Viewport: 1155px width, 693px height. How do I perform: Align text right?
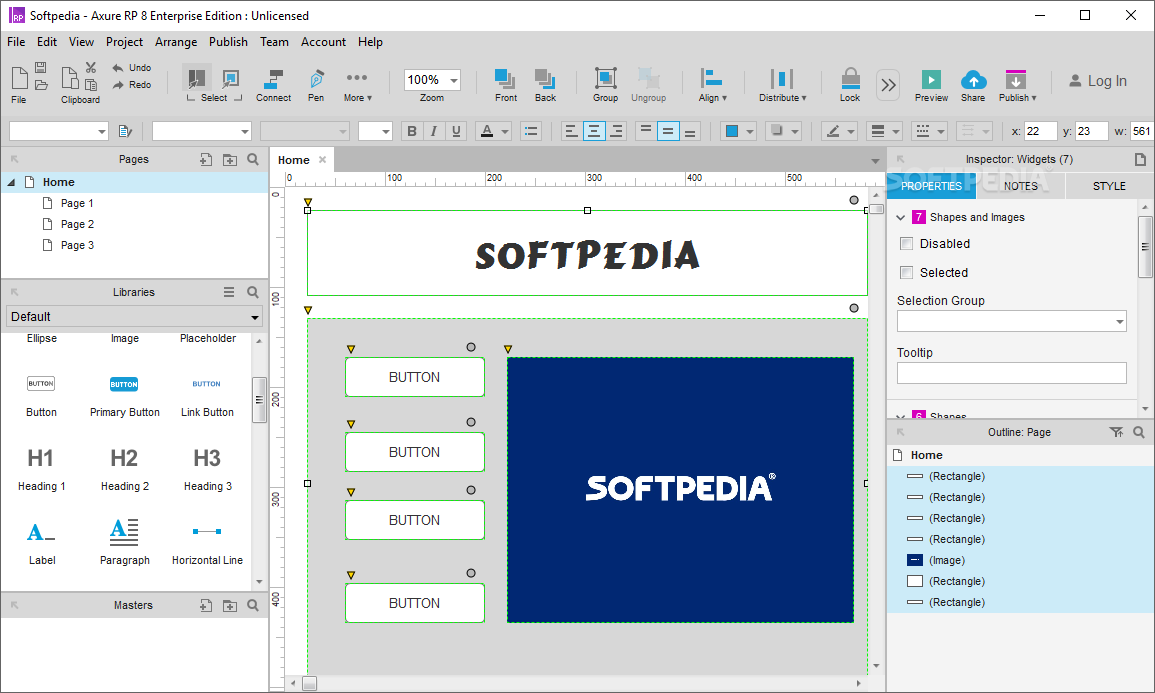point(617,132)
